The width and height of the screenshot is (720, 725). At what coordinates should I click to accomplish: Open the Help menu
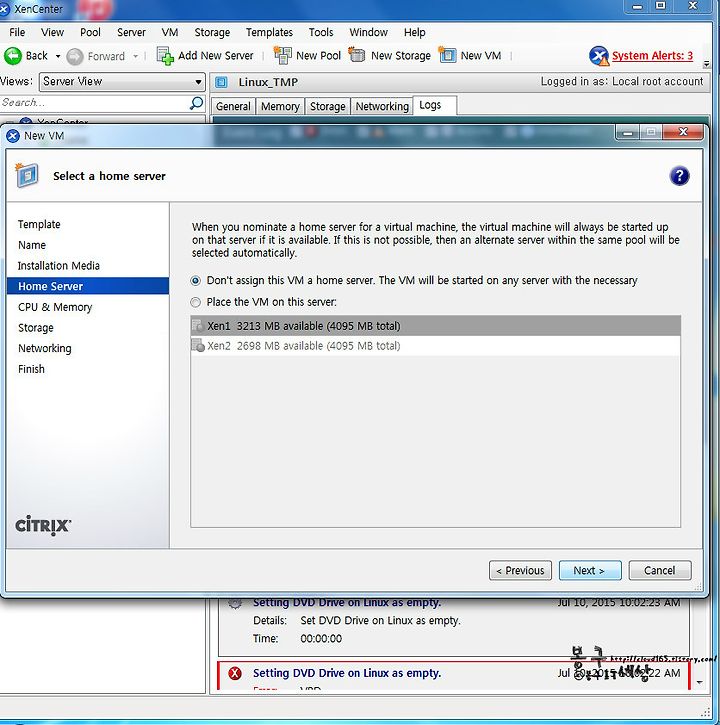(x=414, y=32)
